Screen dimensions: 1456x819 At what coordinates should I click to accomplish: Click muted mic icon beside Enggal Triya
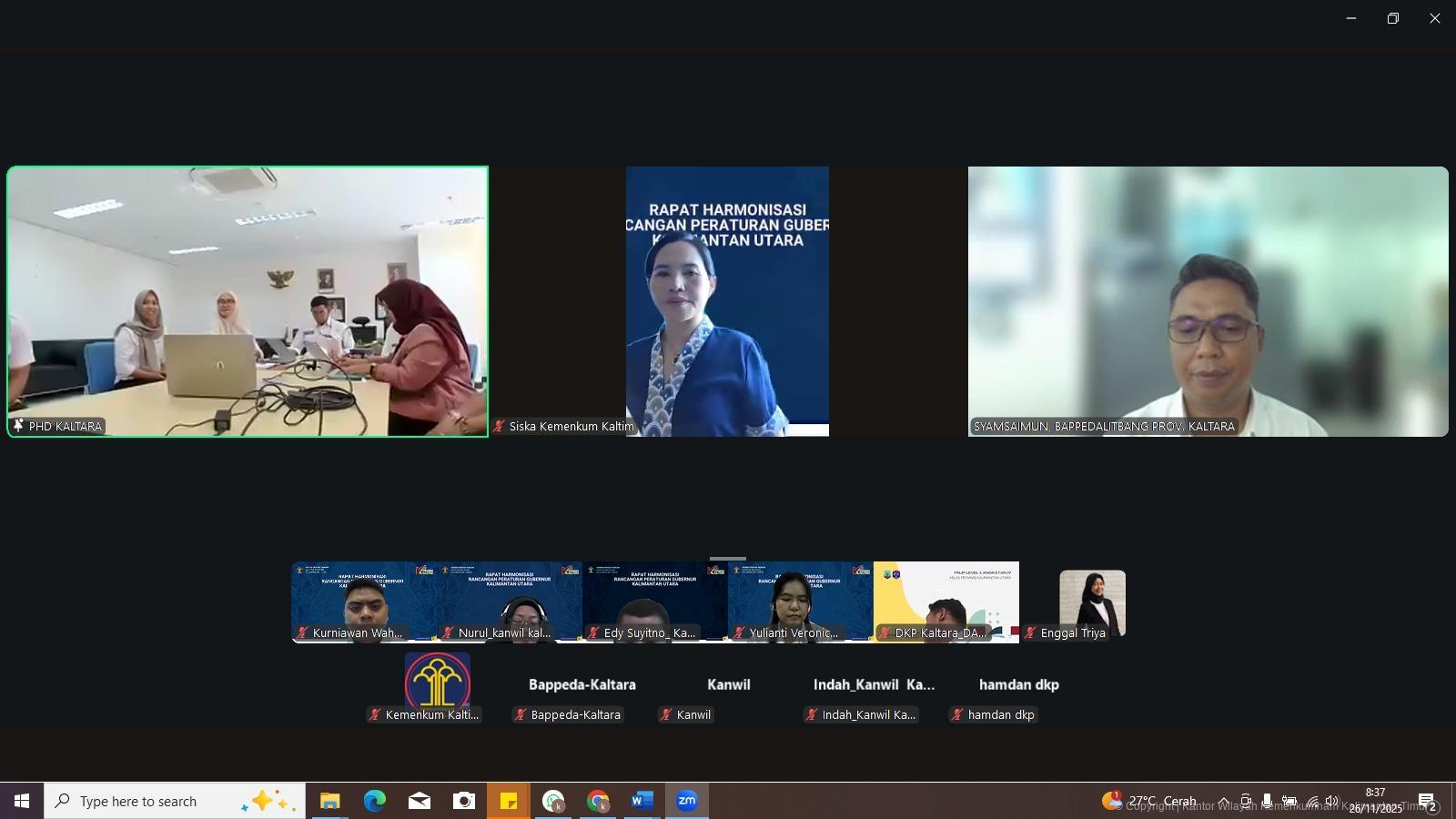click(x=1030, y=633)
